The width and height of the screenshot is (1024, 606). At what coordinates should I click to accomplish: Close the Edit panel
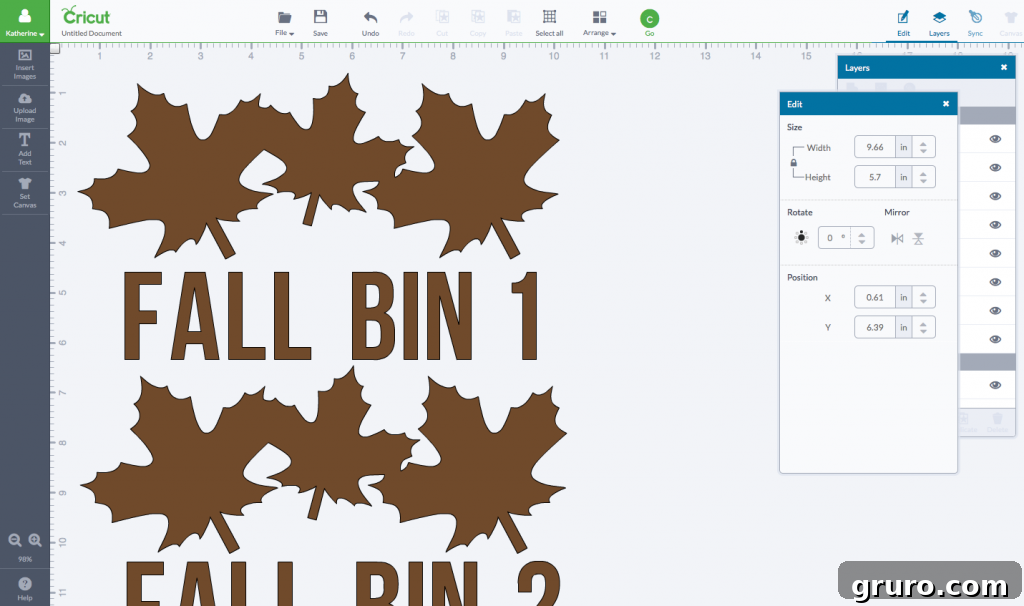946,104
